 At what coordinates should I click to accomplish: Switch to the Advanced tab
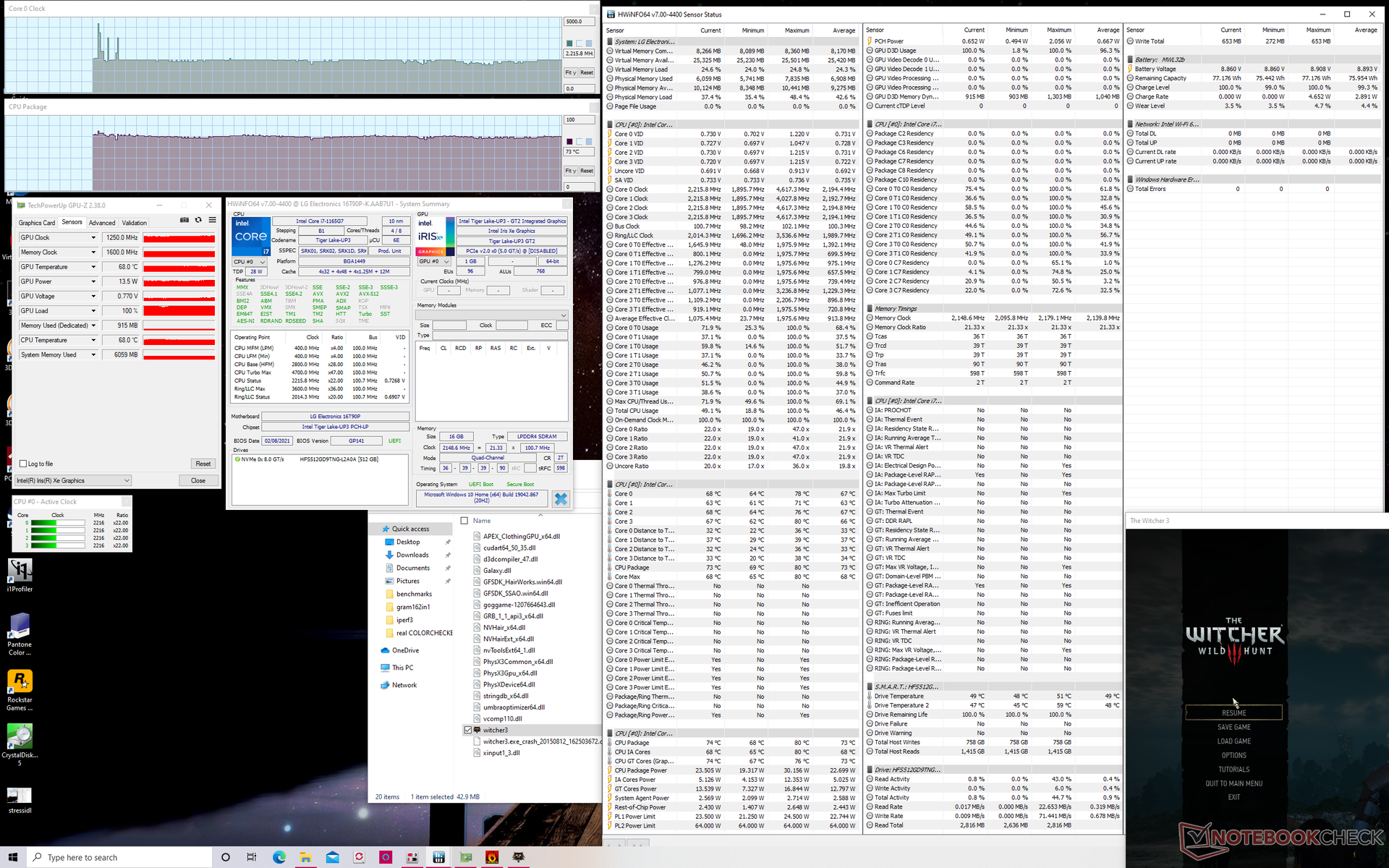102,223
